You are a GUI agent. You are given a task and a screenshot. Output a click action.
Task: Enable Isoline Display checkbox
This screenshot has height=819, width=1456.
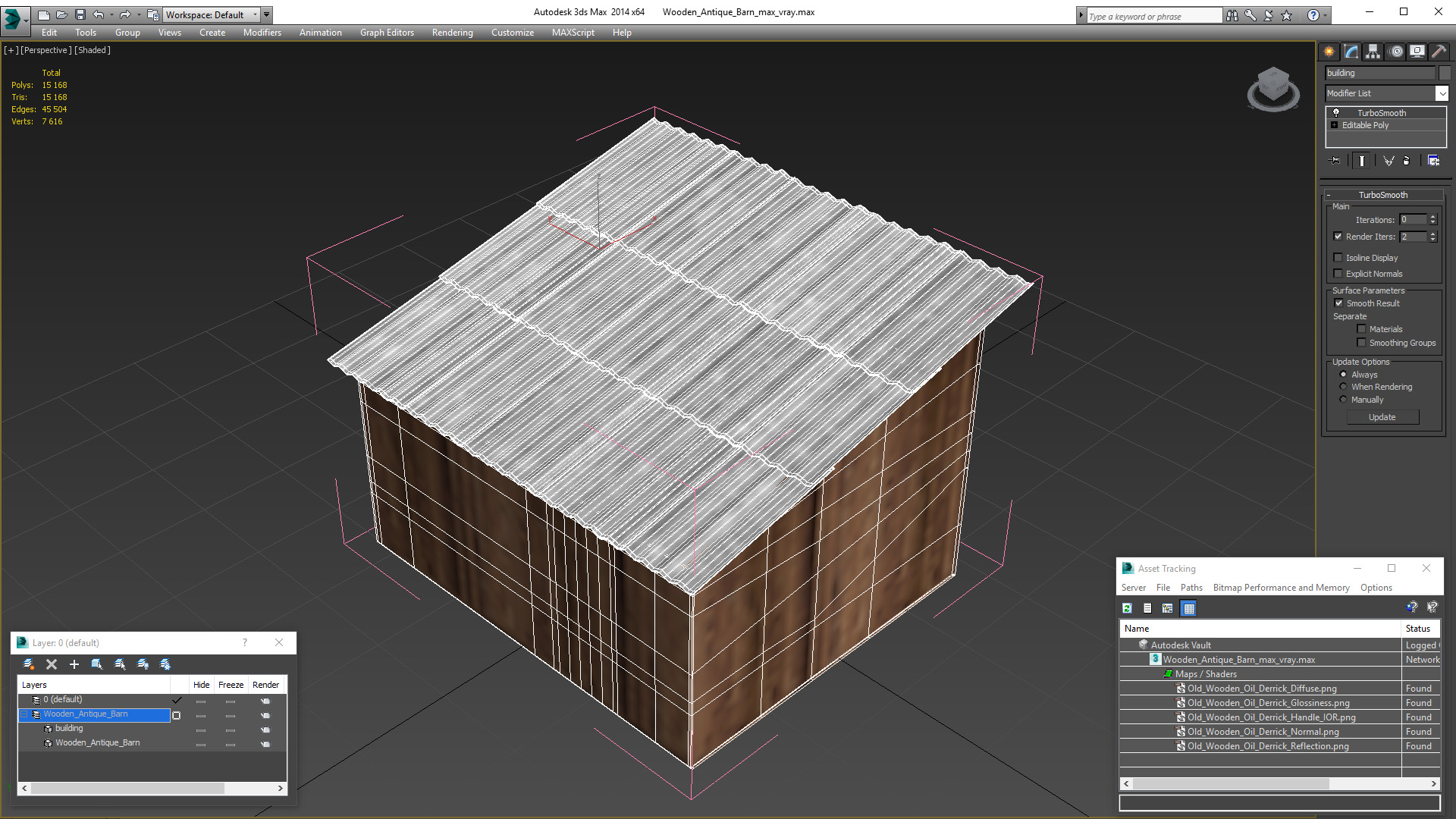tap(1338, 258)
